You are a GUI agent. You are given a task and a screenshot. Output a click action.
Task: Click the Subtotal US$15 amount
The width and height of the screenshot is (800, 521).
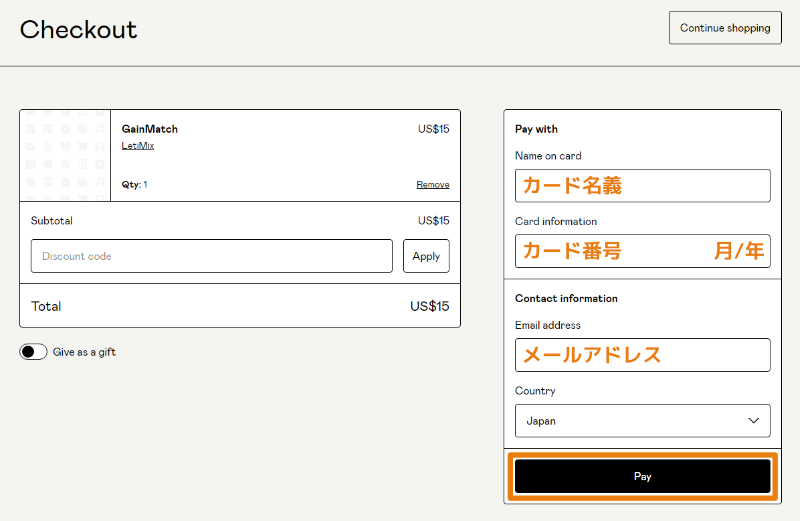[433, 221]
